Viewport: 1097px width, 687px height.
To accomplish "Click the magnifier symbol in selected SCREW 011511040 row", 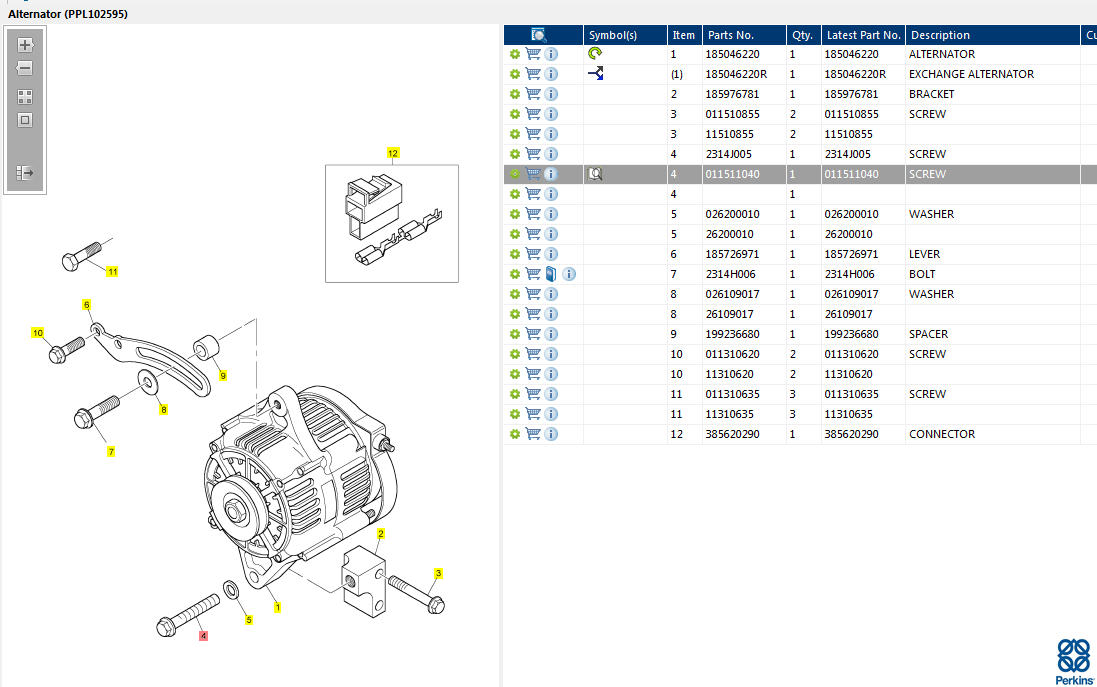I will [595, 174].
